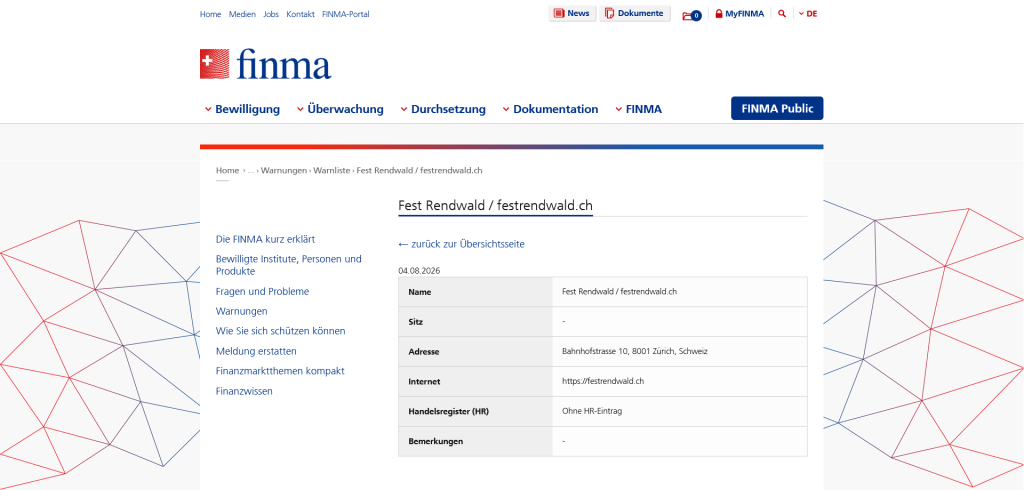
Task: Click the FINMA Public button
Action: coord(777,108)
